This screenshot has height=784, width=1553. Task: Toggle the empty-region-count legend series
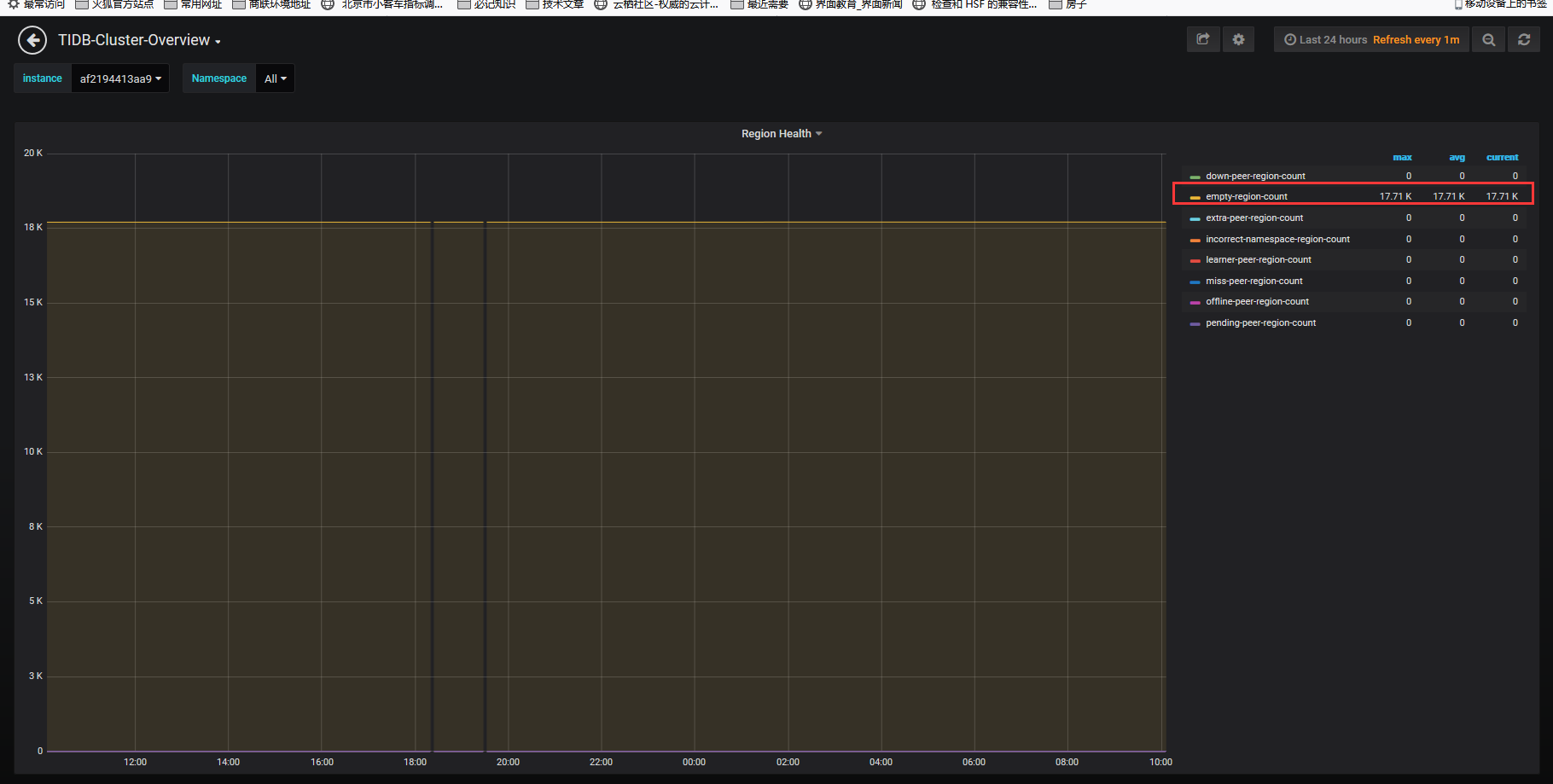tap(1246, 196)
